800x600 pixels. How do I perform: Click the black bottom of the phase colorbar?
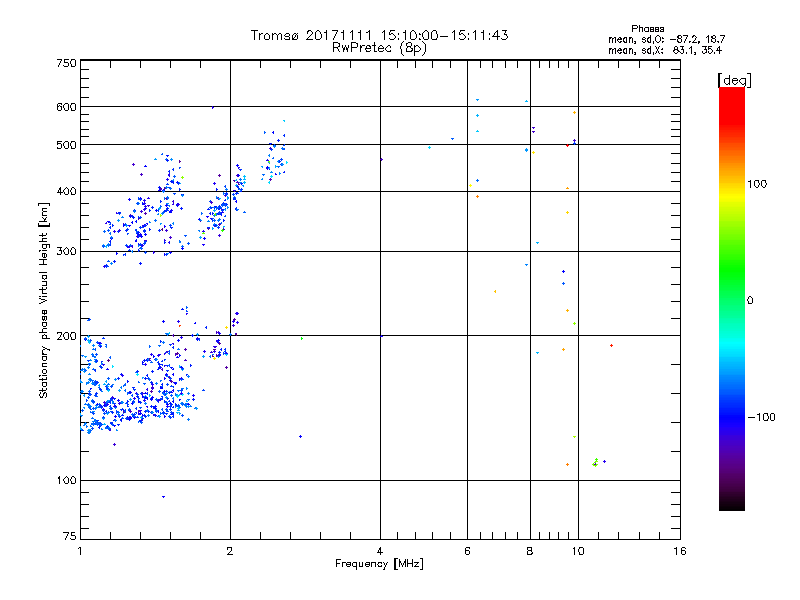(732, 503)
